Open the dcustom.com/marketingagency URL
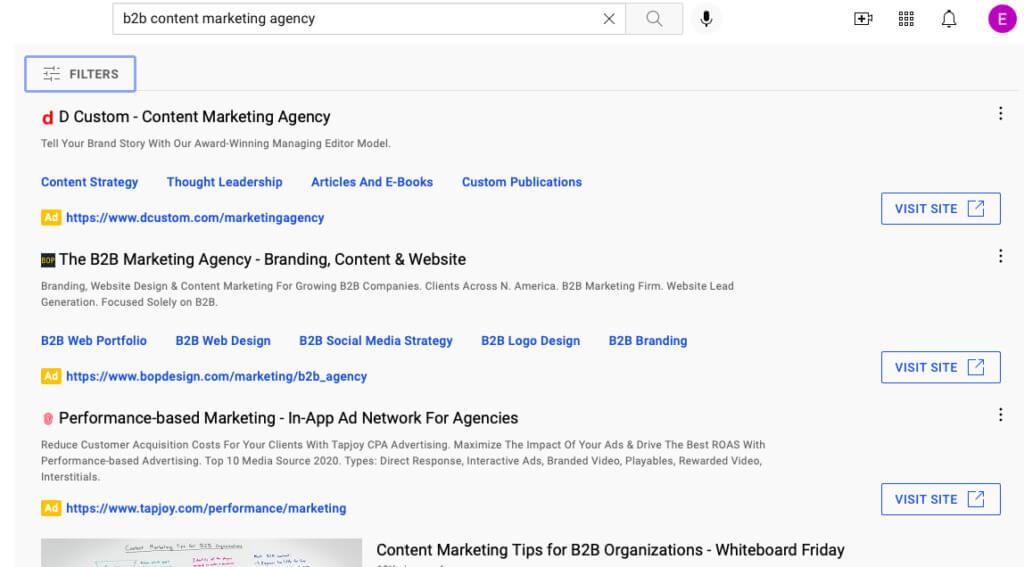The height and width of the screenshot is (567, 1024). tap(195, 218)
